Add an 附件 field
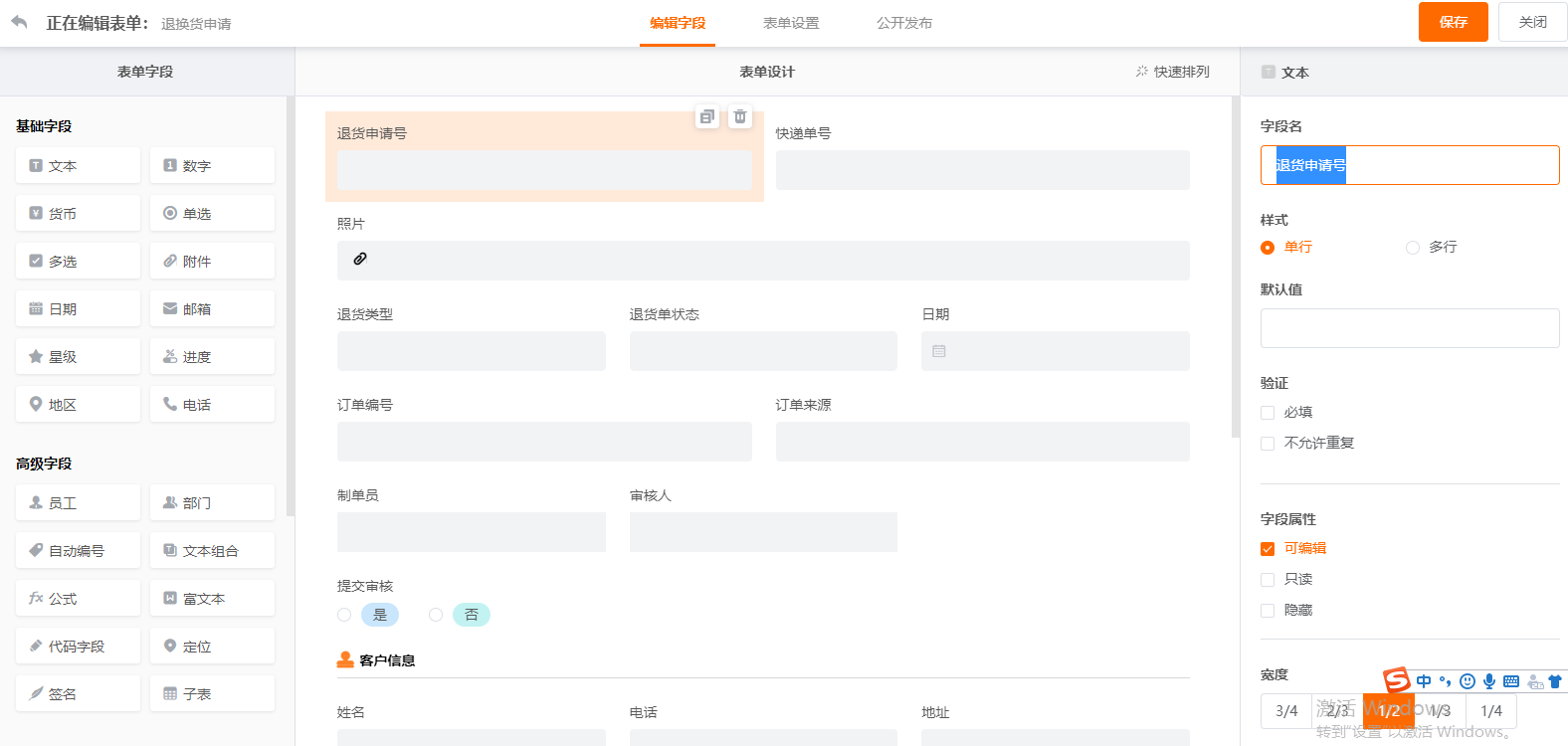The height and width of the screenshot is (746, 1568). coord(212,261)
